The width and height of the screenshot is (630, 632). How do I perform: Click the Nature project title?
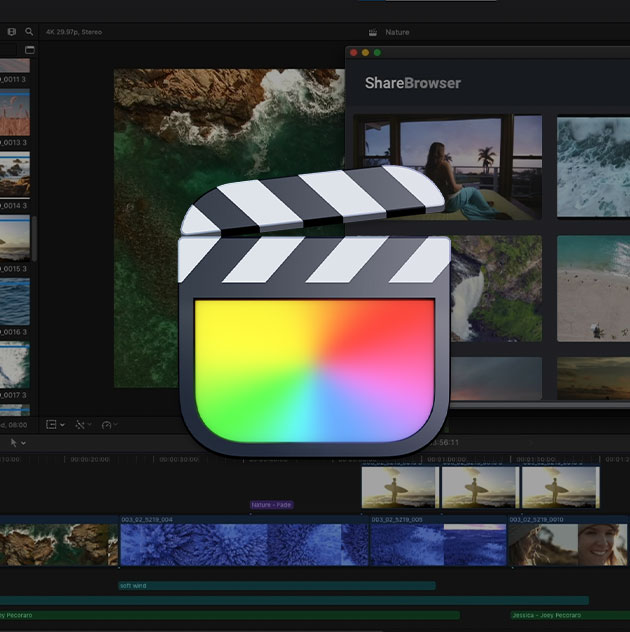(397, 32)
